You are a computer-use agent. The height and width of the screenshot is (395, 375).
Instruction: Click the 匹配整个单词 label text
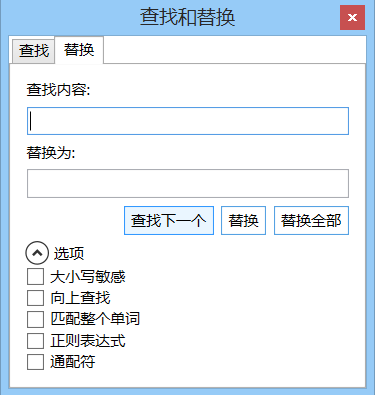(x=95, y=319)
